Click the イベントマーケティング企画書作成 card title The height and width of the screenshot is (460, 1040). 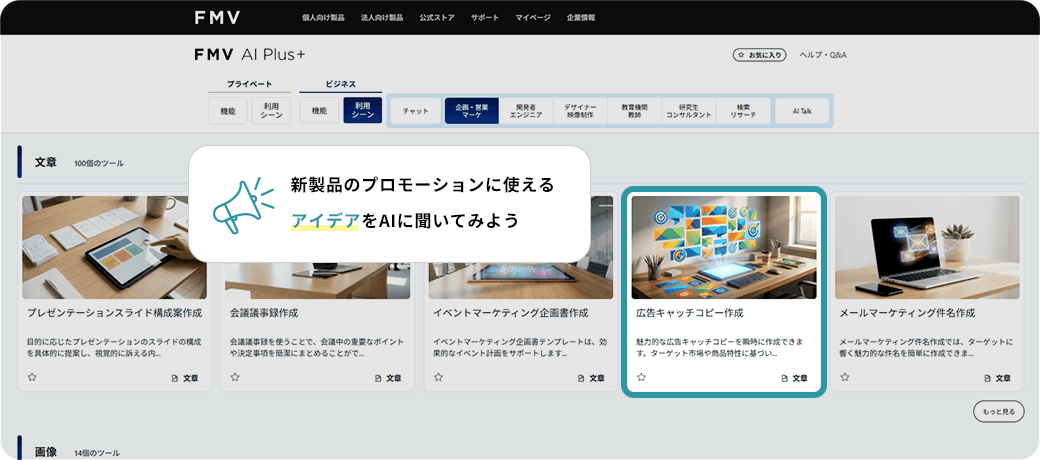[x=511, y=313]
